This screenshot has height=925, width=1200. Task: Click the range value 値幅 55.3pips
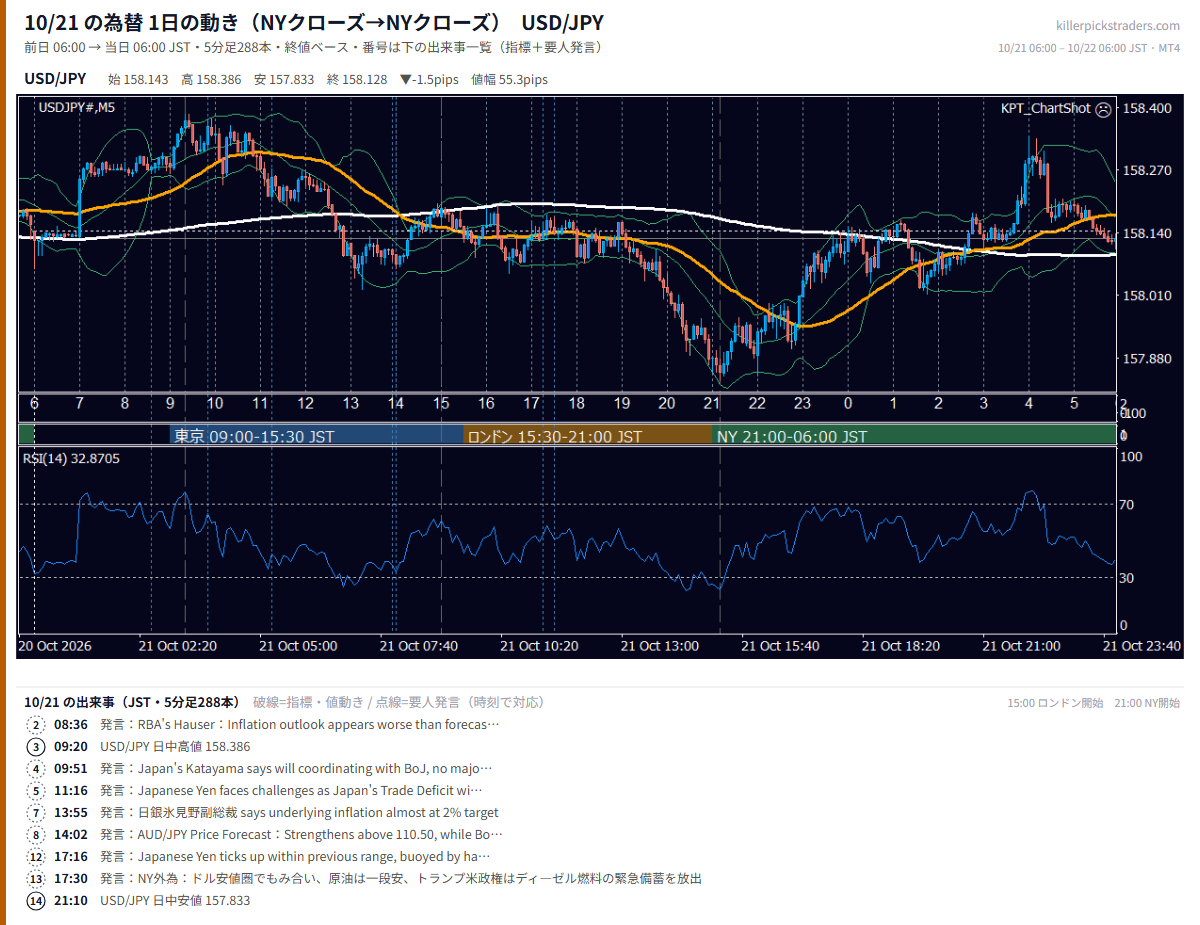point(509,80)
